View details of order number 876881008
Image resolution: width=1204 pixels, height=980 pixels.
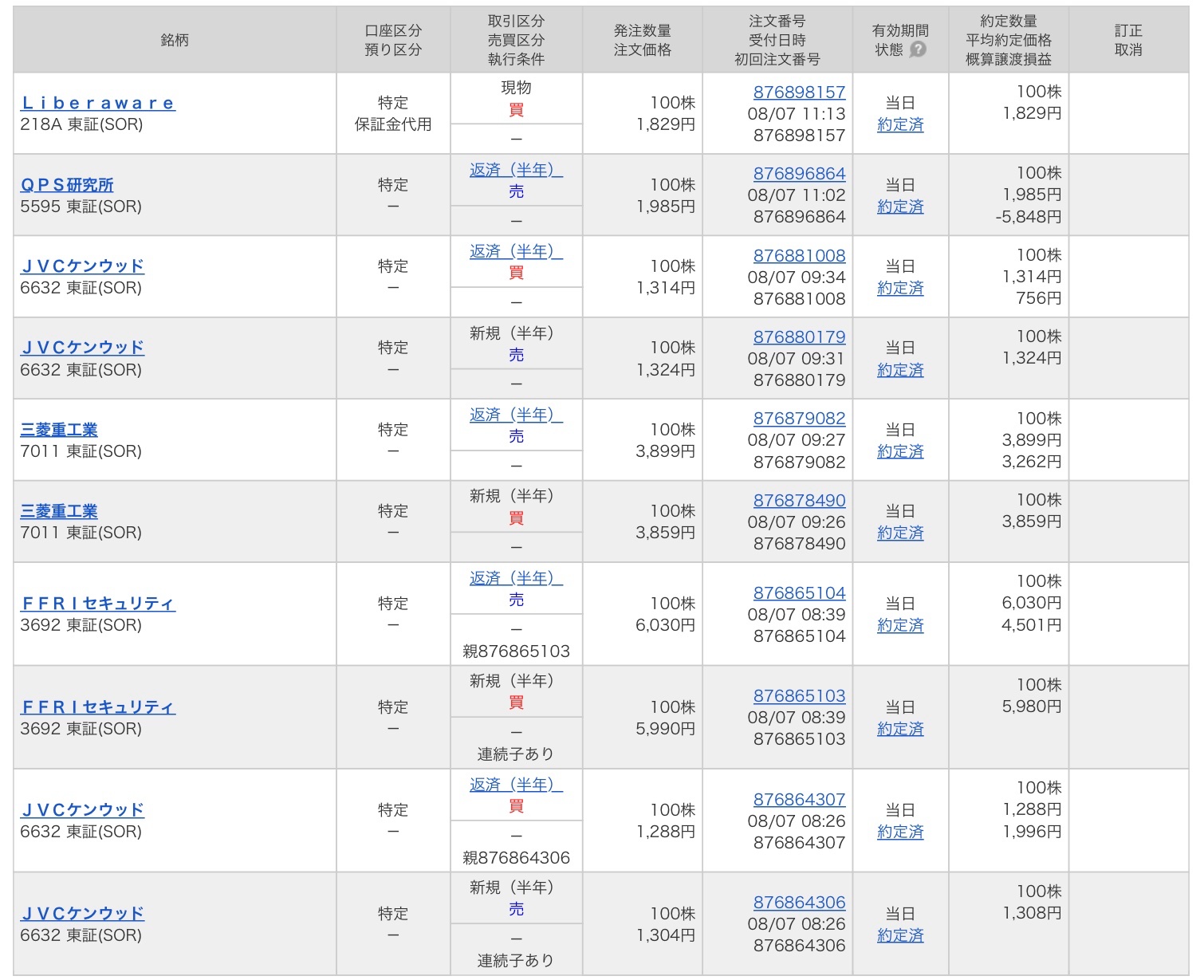[x=800, y=255]
